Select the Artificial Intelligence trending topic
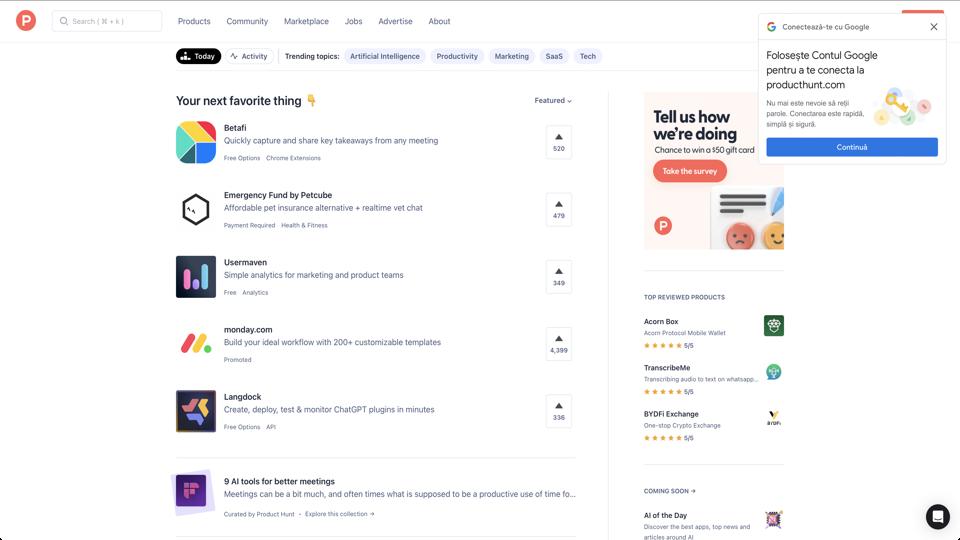This screenshot has height=540, width=960. [x=385, y=56]
